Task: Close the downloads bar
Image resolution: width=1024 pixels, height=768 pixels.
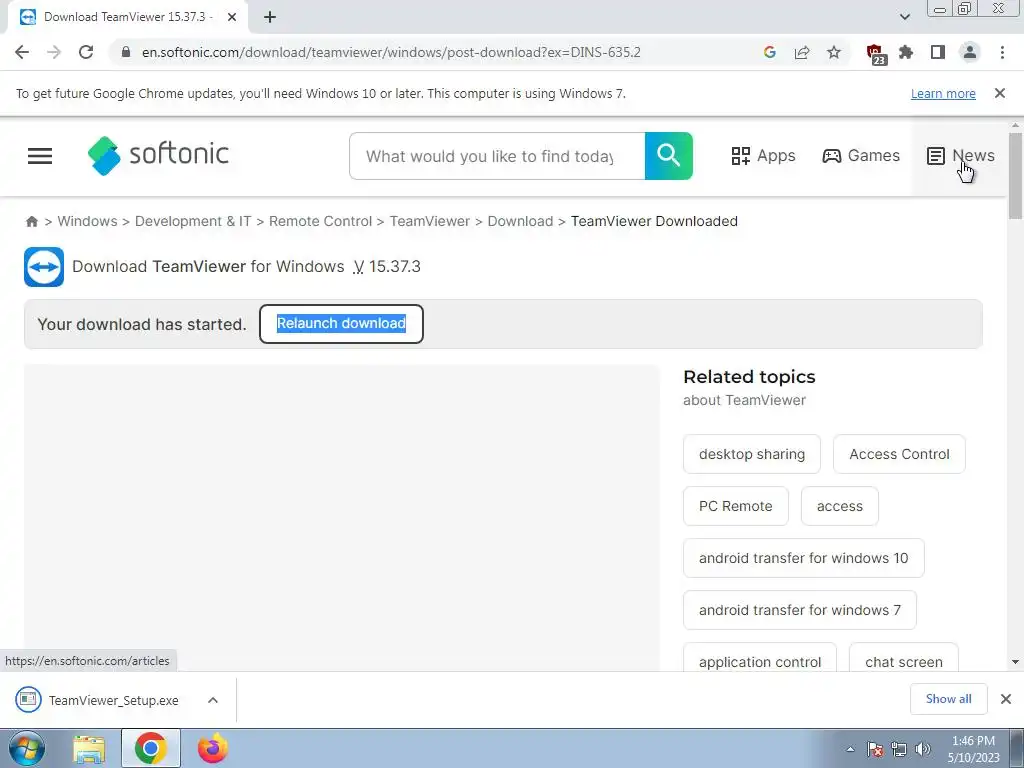Action: click(1006, 699)
